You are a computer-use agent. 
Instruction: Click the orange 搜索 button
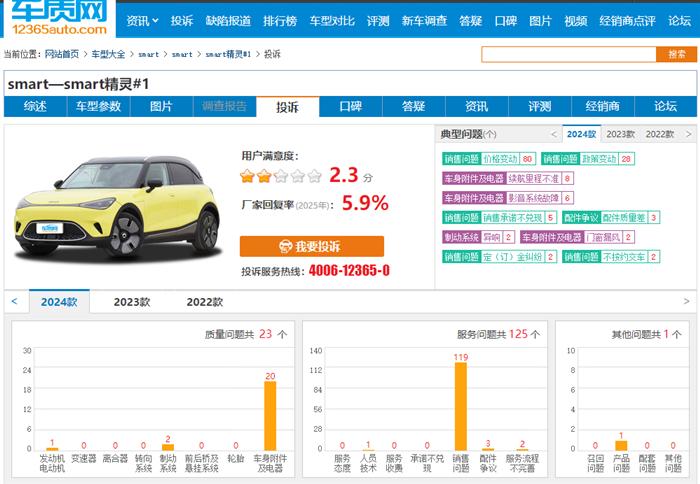(676, 54)
